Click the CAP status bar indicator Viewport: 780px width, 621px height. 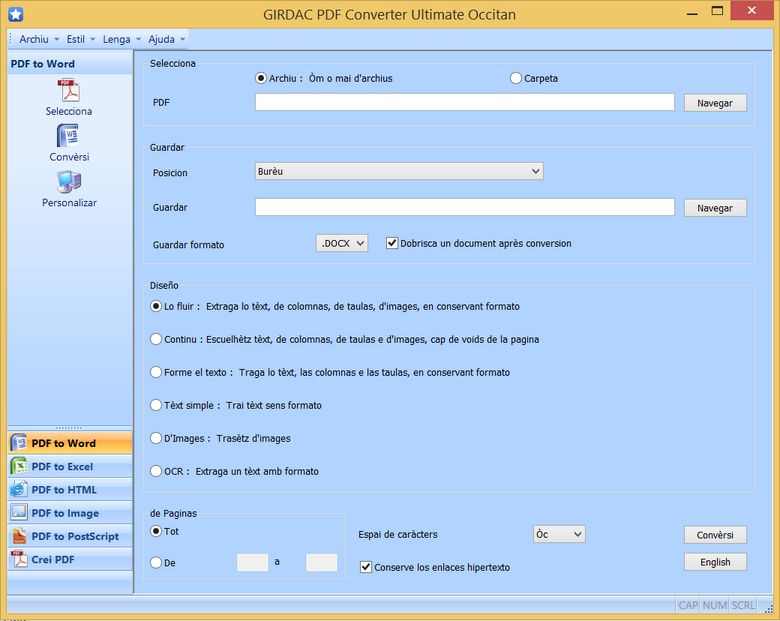click(x=688, y=605)
